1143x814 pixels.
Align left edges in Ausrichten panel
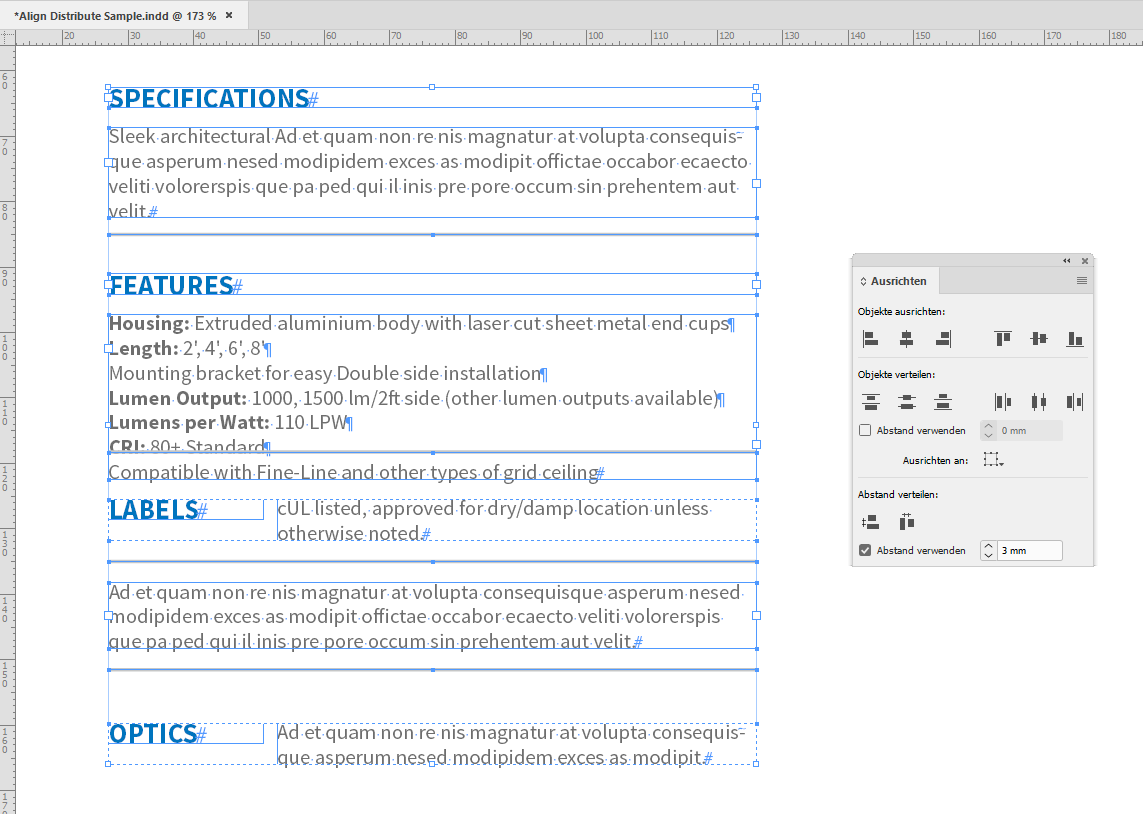pos(870,339)
